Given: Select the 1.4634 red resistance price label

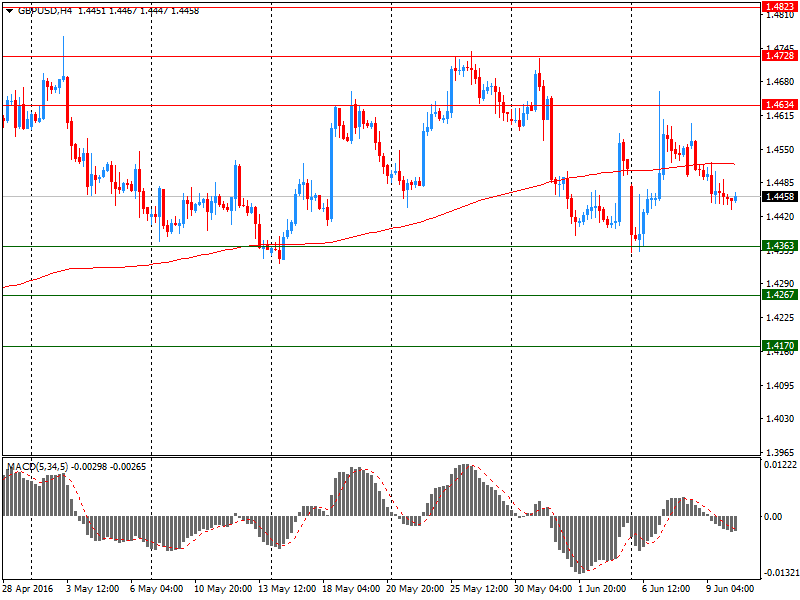Looking at the screenshot, I should coord(780,105).
